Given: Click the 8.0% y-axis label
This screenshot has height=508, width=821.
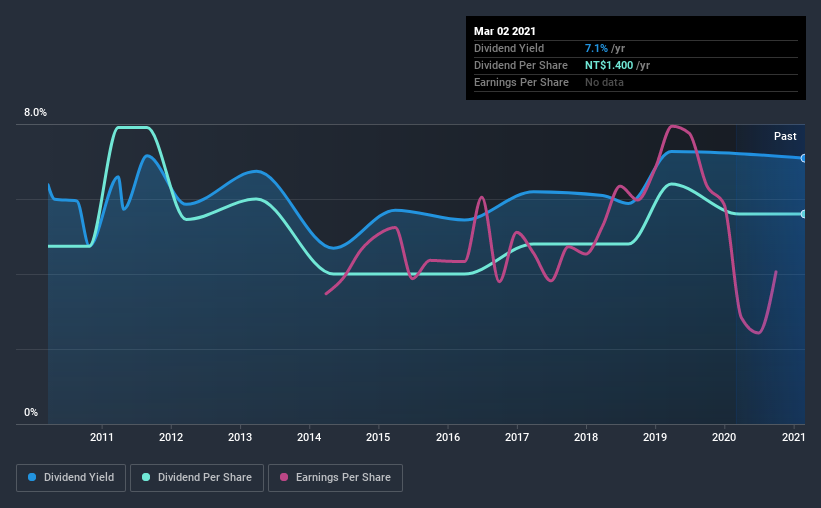Looking at the screenshot, I should point(35,113).
